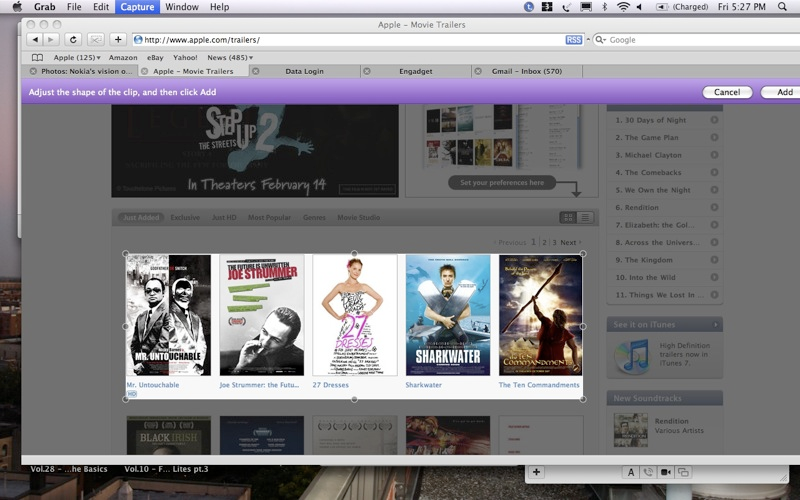Open the Amazon bookmark
800x500 pixels.
[123, 58]
